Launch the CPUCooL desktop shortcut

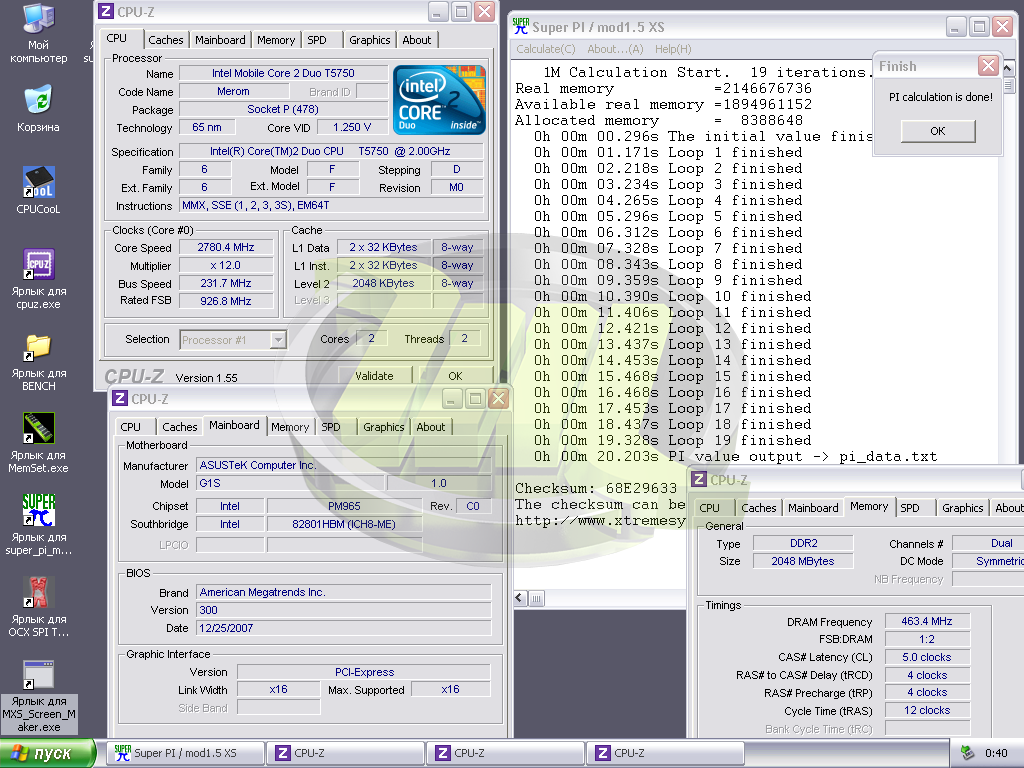[x=39, y=190]
